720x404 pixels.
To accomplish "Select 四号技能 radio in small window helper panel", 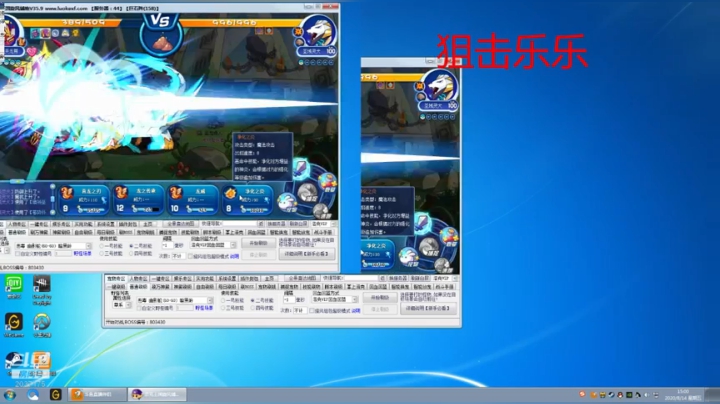I will pyautogui.click(x=262, y=308).
